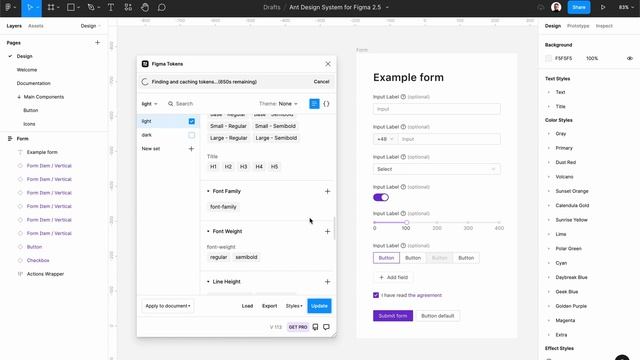Select the font-family token chip
This screenshot has width=640, height=360.
pyautogui.click(x=223, y=207)
